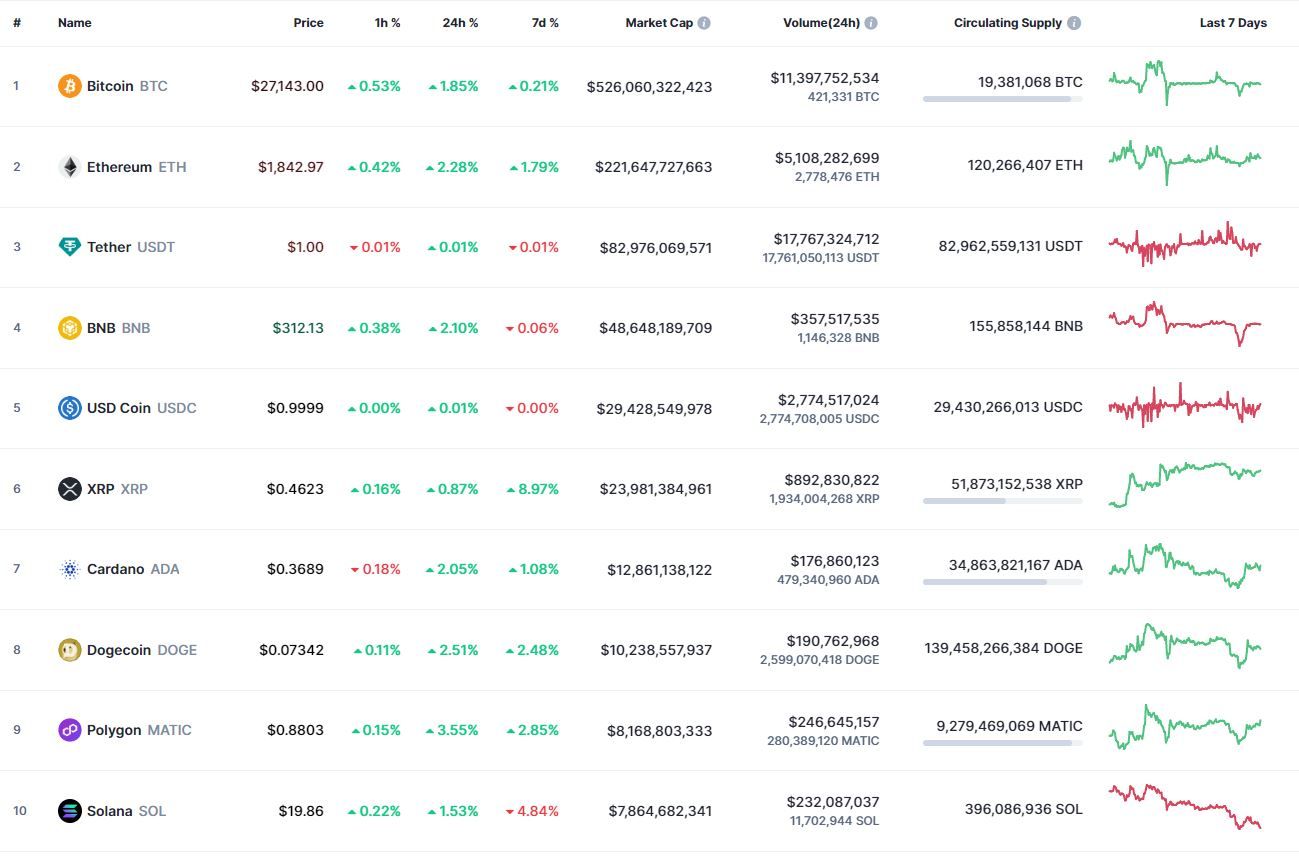This screenshot has height=856, width=1299.
Task: Open Market Cap info tooltip icon
Action: (704, 23)
